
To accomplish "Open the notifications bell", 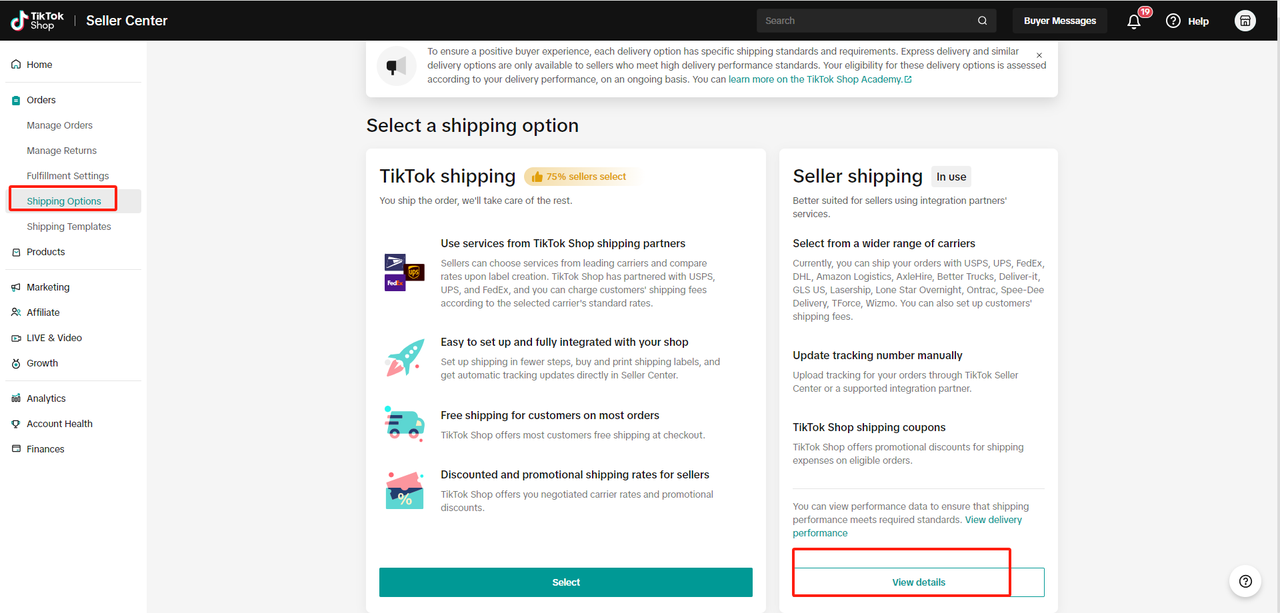I will tap(1133, 20).
